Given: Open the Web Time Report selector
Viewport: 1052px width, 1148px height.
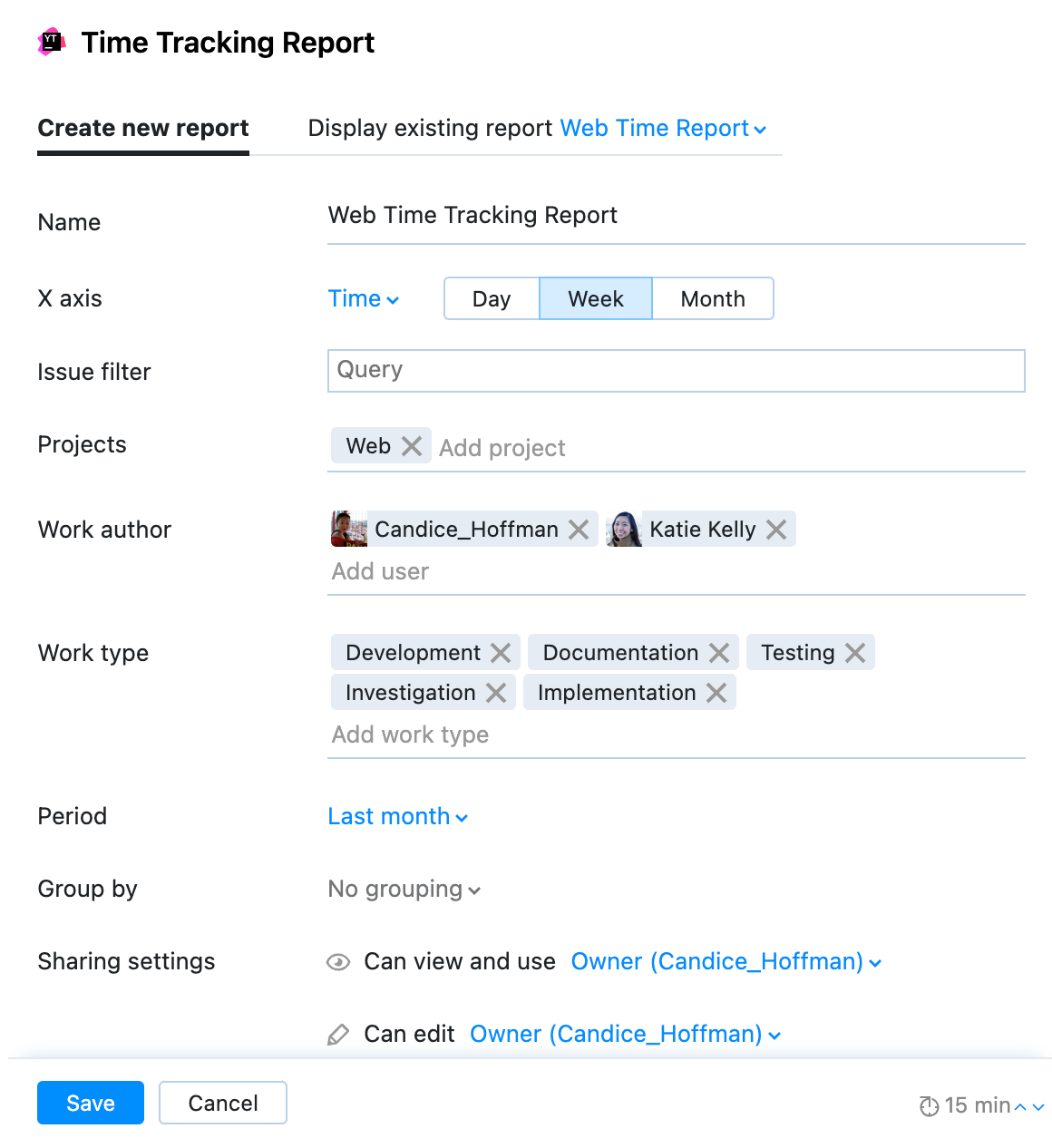Looking at the screenshot, I should (661, 128).
